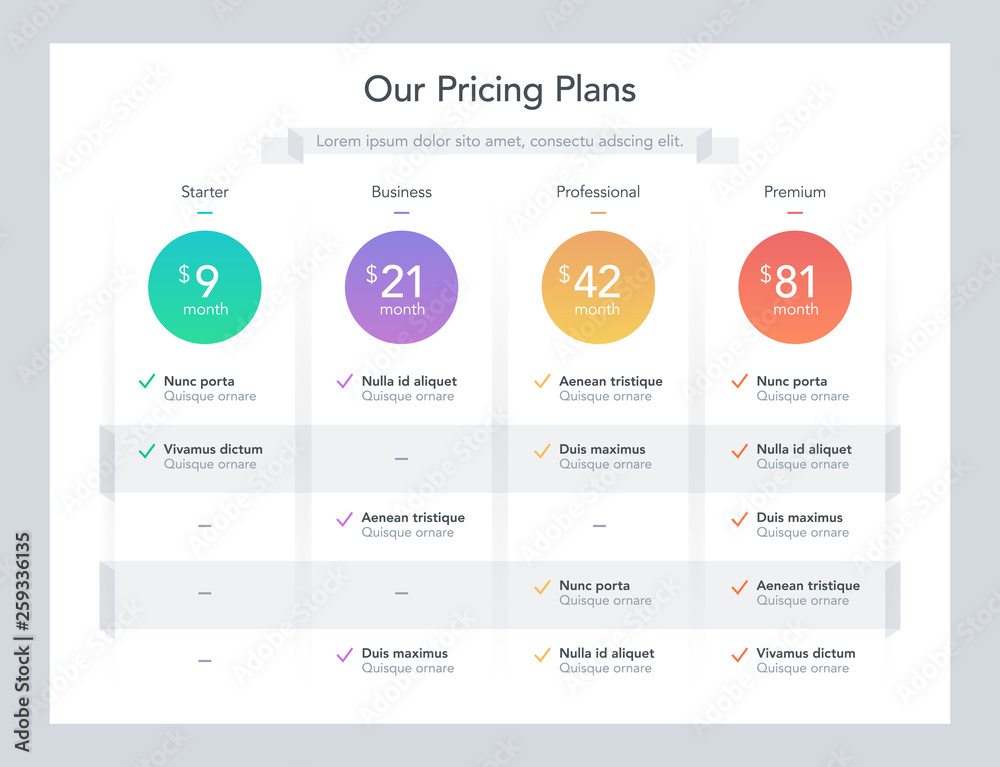Choose the green $9 month circle

click(x=205, y=287)
